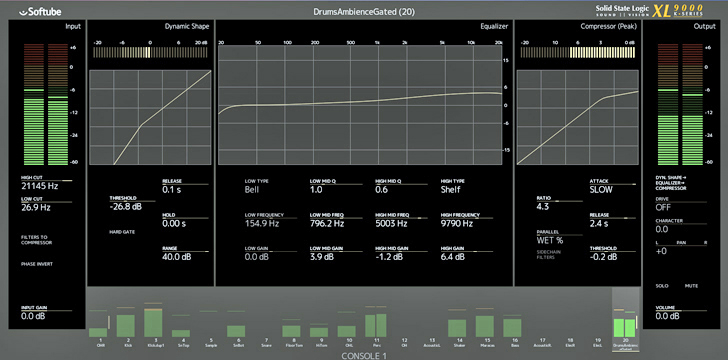Adjust Hold 0.00 s value
The image size is (728, 360).
[x=185, y=220]
